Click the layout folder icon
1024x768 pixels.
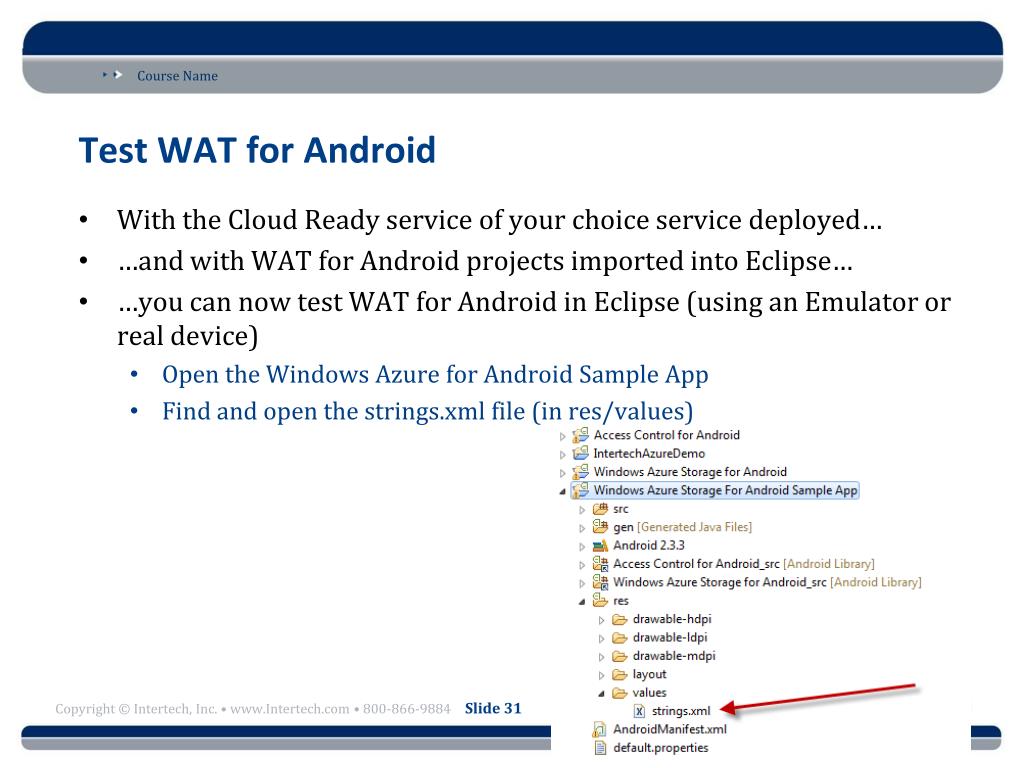click(620, 674)
